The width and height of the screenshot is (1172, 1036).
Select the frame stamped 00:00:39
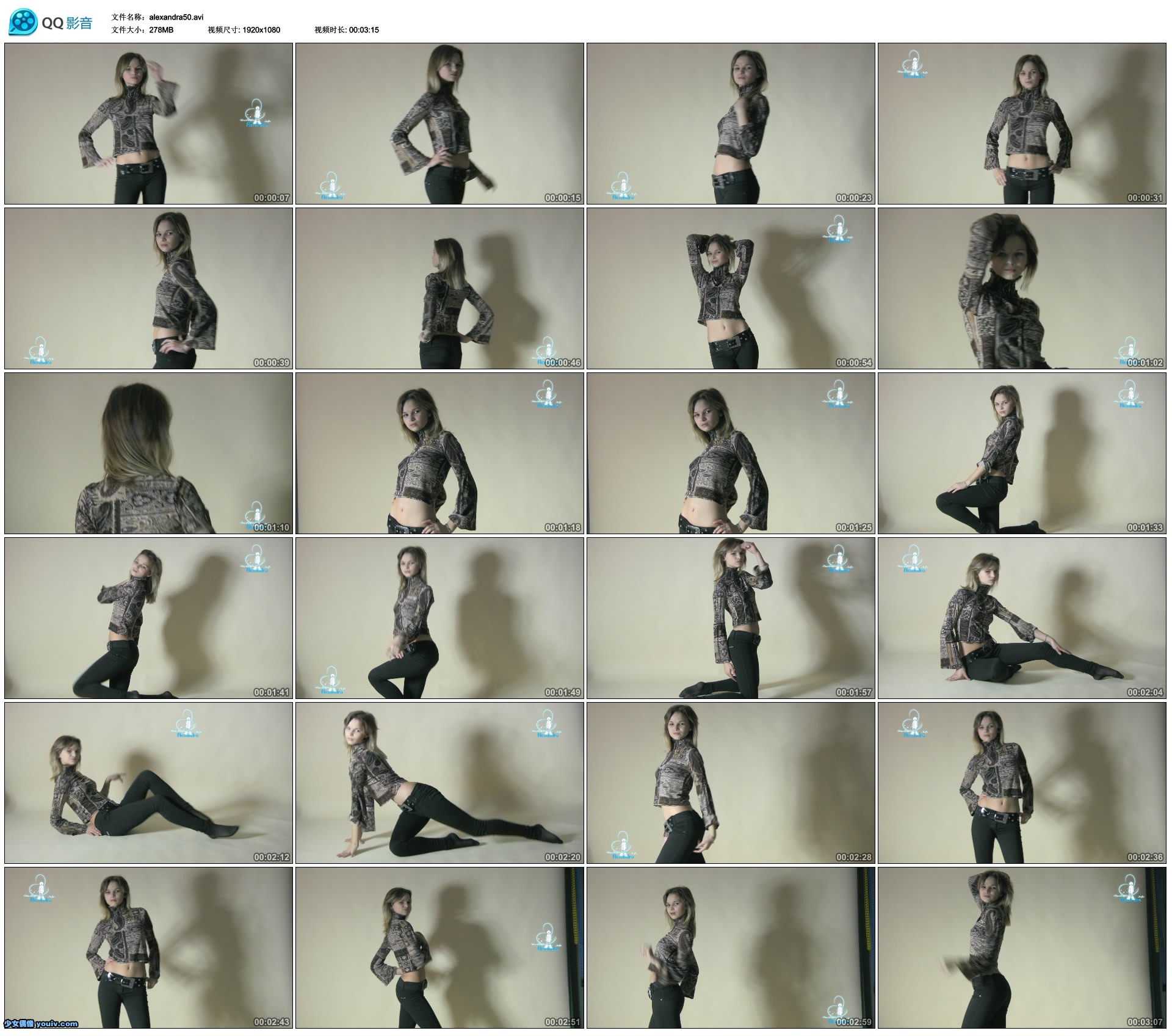(x=148, y=288)
